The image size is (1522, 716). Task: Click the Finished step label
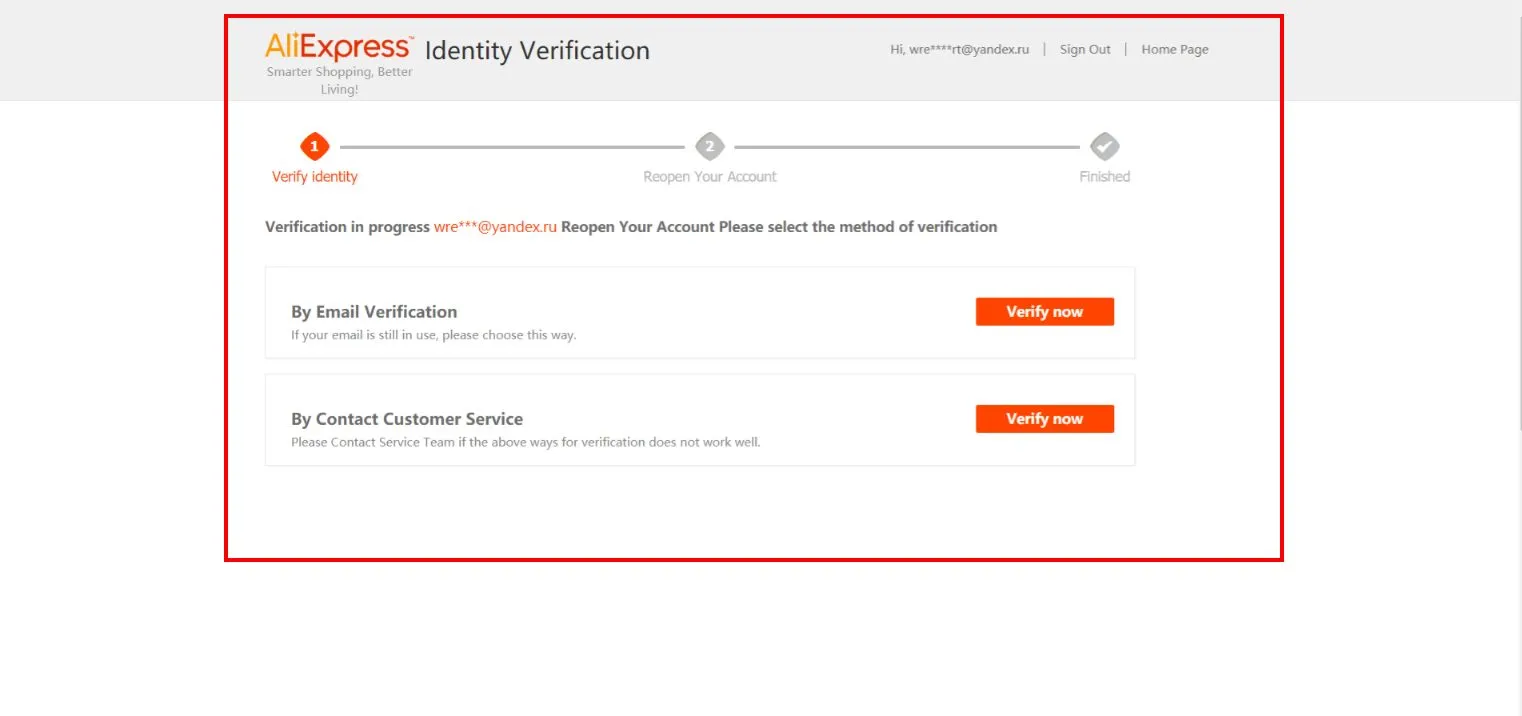[1105, 177]
